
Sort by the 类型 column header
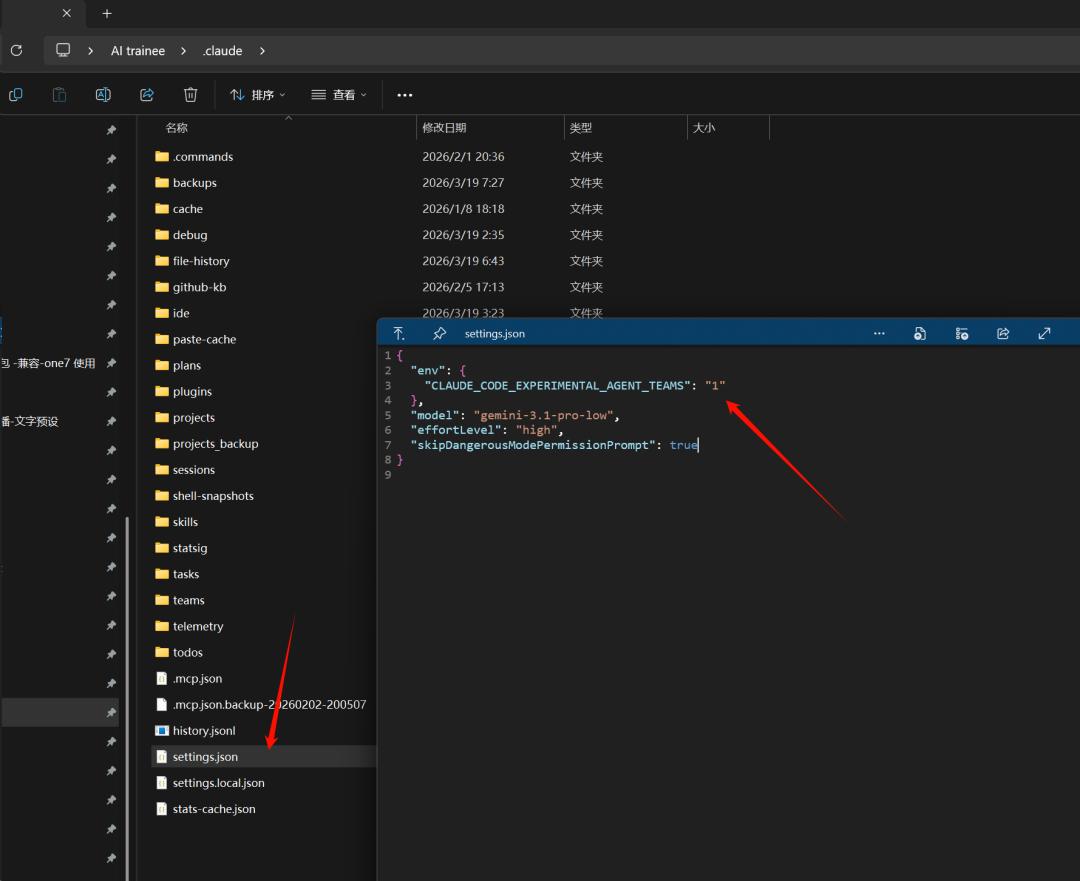581,128
